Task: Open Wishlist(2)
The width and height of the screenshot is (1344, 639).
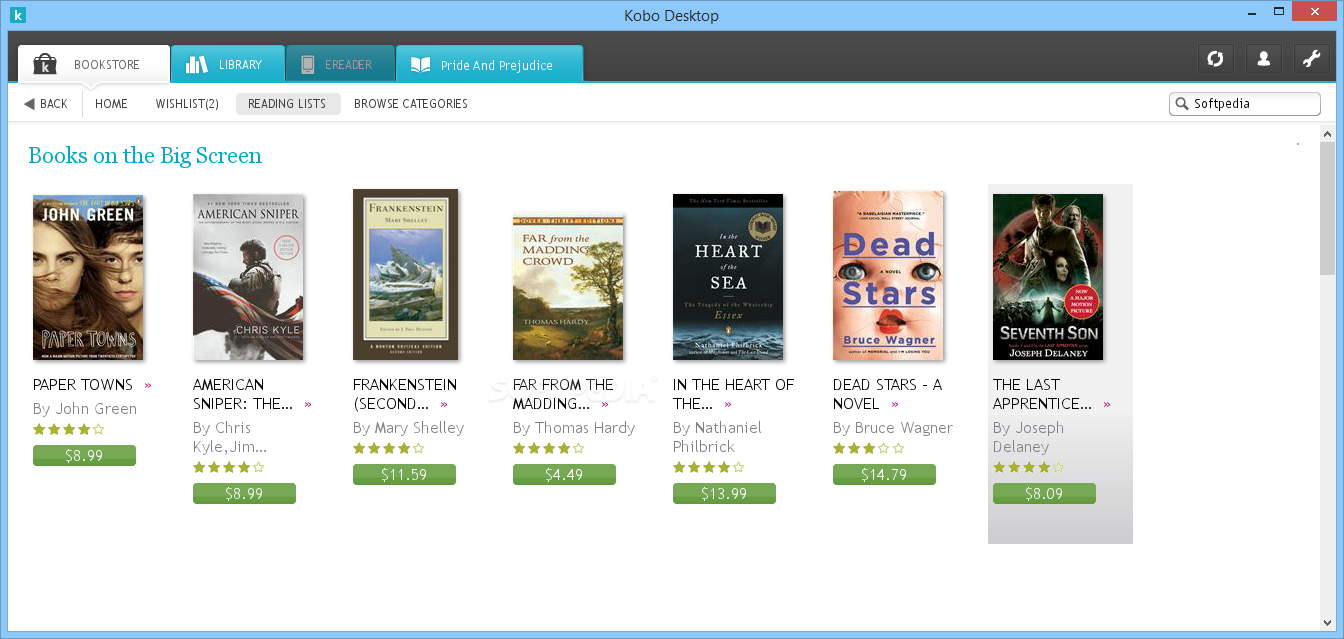Action: (x=187, y=104)
